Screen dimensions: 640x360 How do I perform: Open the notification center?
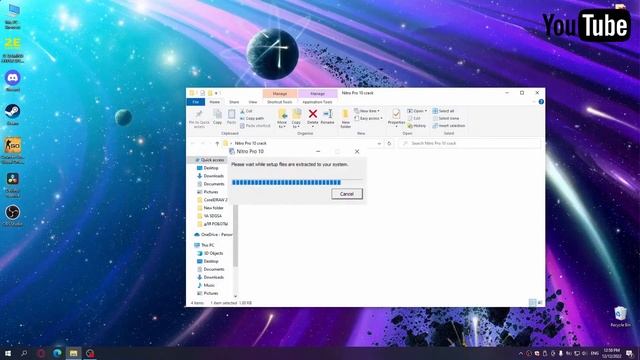pyautogui.click(x=630, y=353)
